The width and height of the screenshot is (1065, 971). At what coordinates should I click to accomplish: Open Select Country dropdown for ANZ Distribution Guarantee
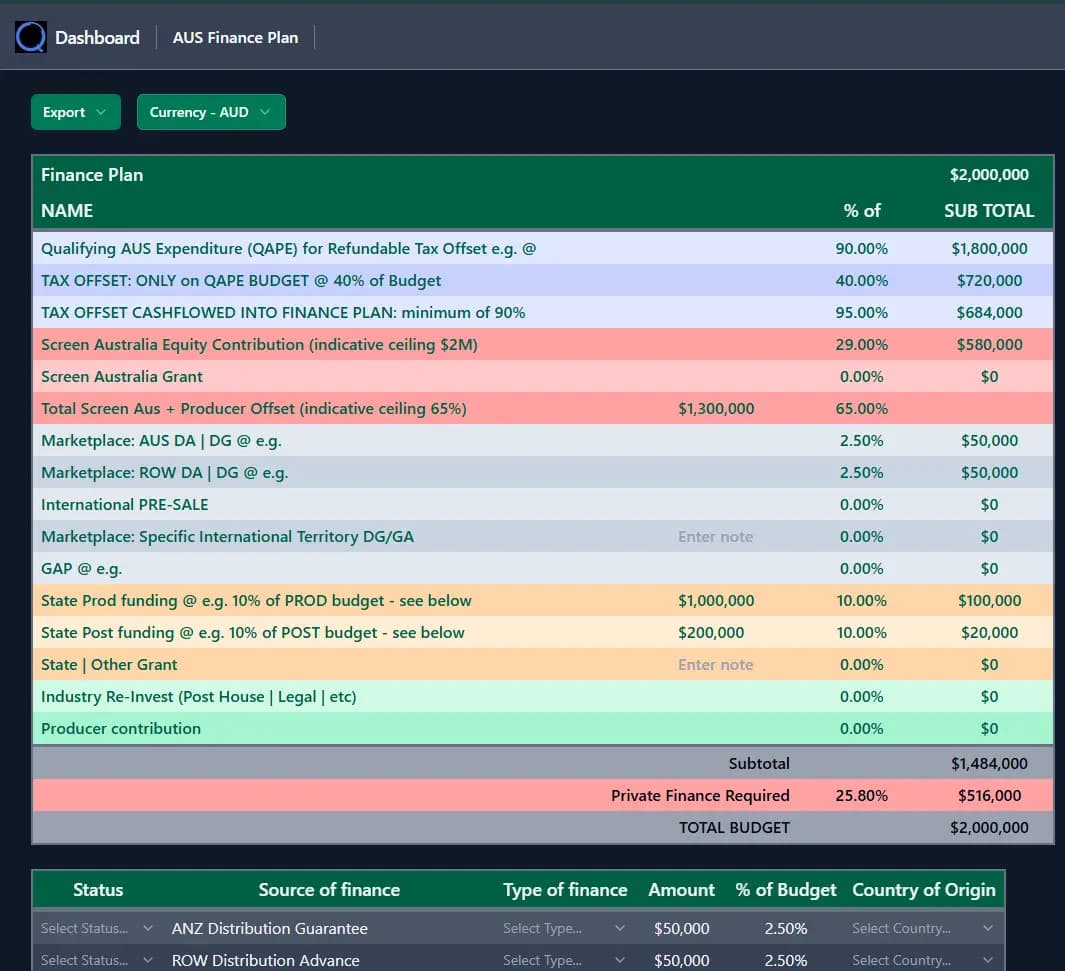pyautogui.click(x=922, y=928)
